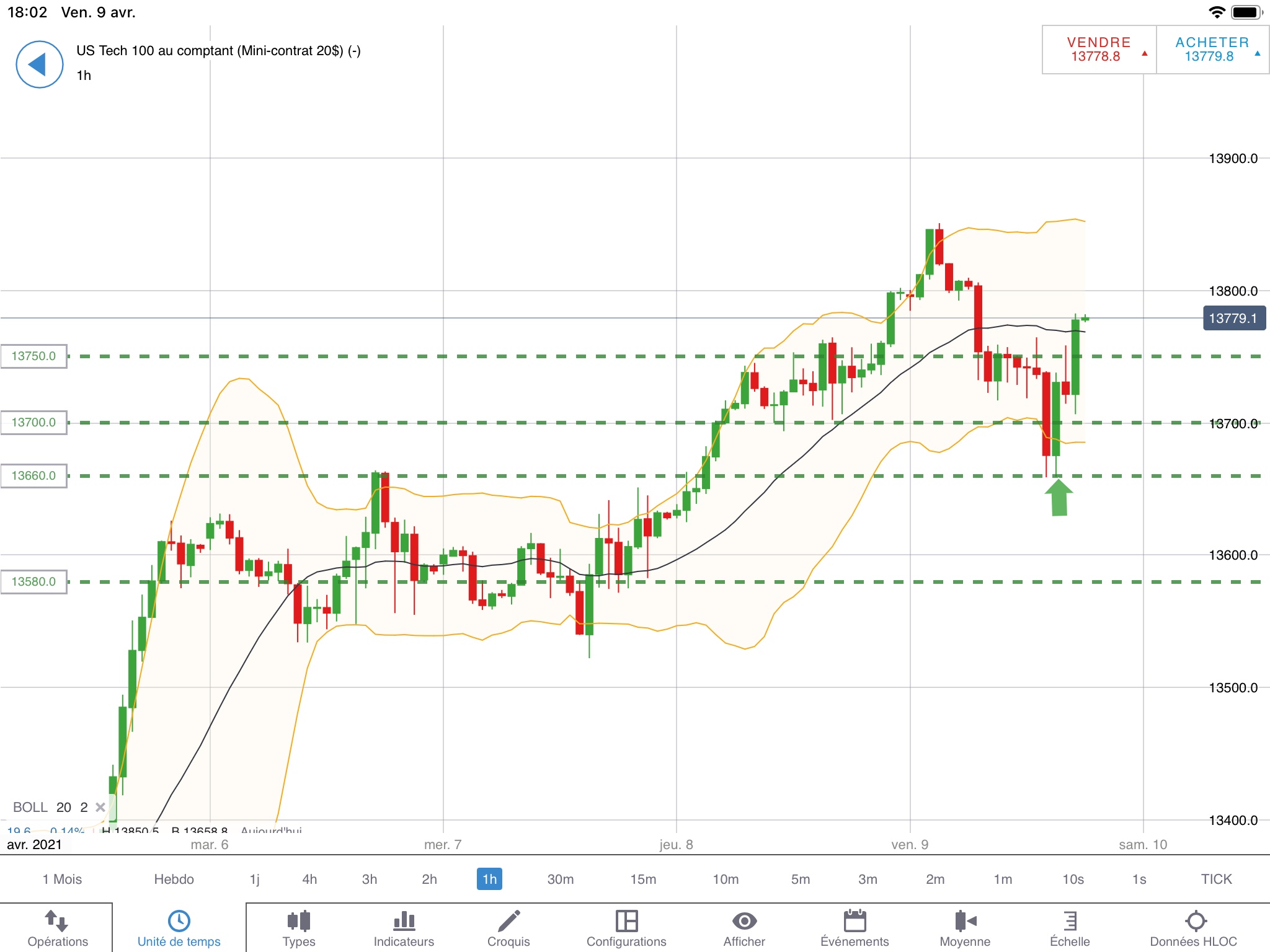This screenshot has width=1270, height=952.
Task: Select the 30m timeframe
Action: (x=560, y=879)
